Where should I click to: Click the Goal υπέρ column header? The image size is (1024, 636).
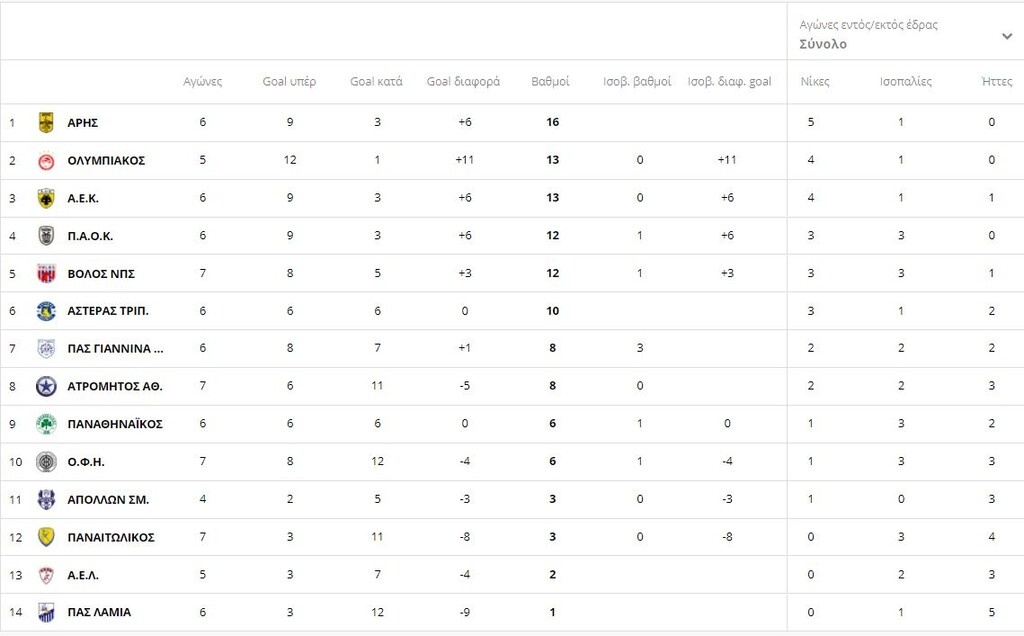click(289, 82)
